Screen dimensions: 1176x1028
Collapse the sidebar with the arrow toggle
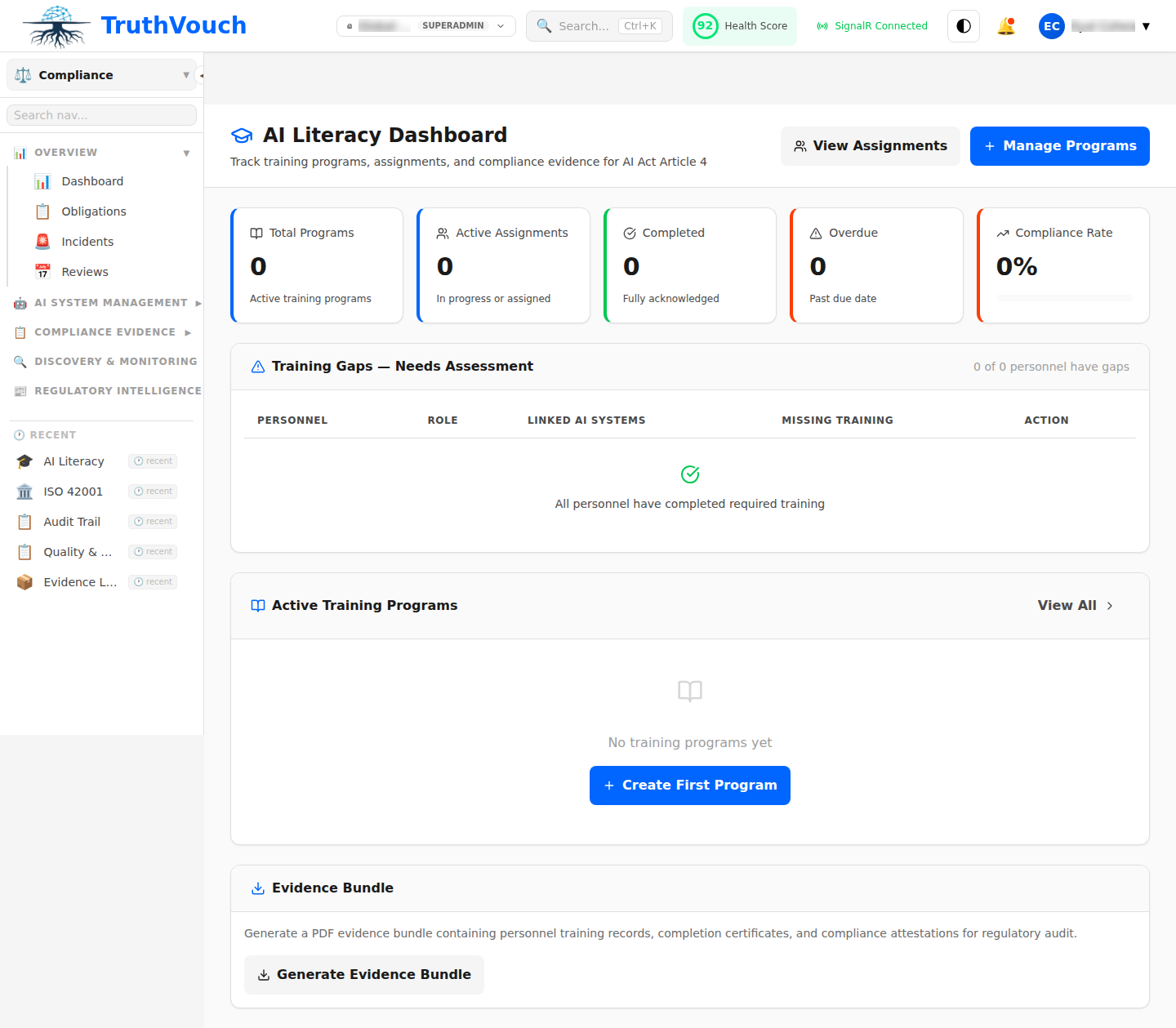coord(201,74)
